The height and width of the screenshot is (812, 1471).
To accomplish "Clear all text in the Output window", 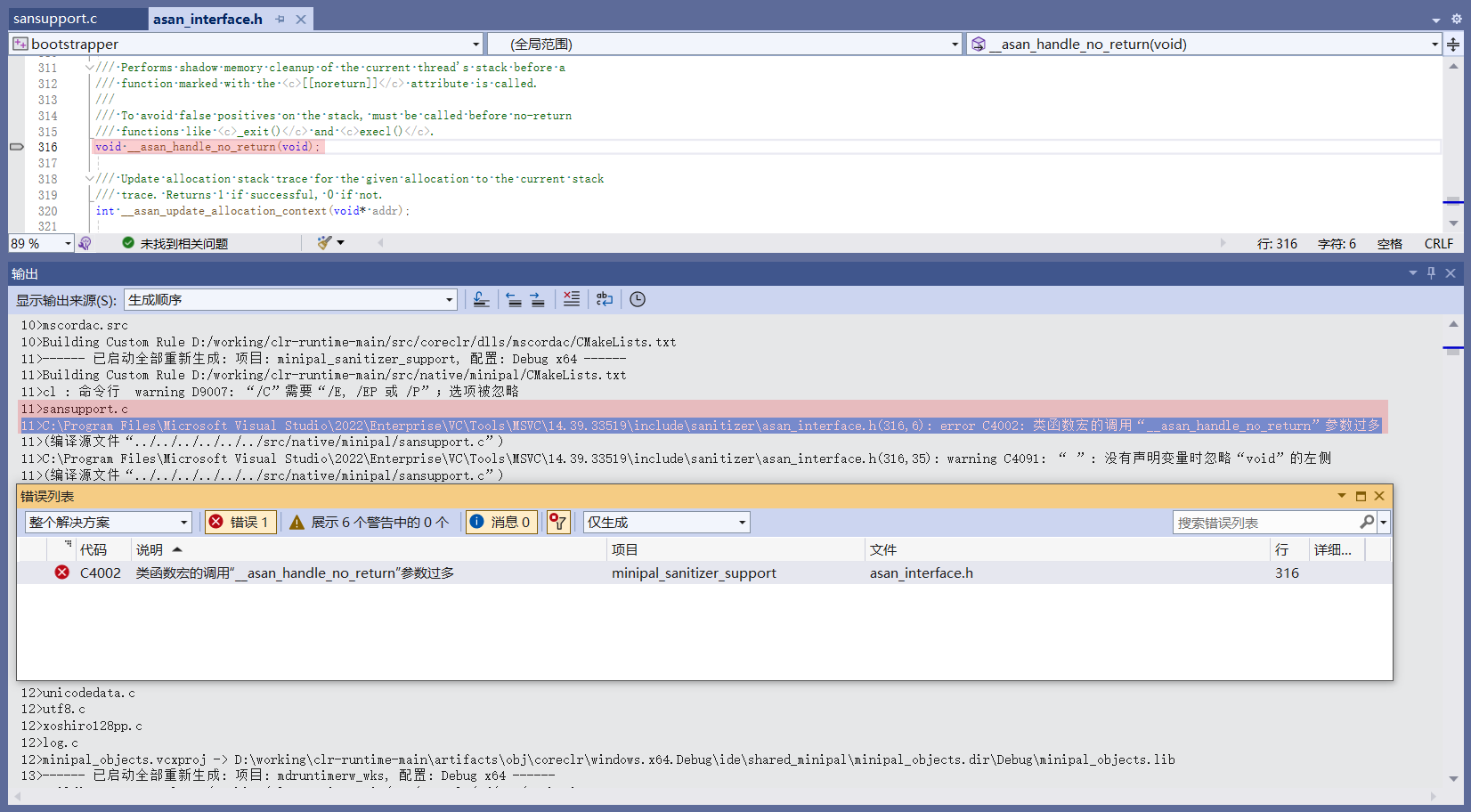I will pyautogui.click(x=571, y=299).
